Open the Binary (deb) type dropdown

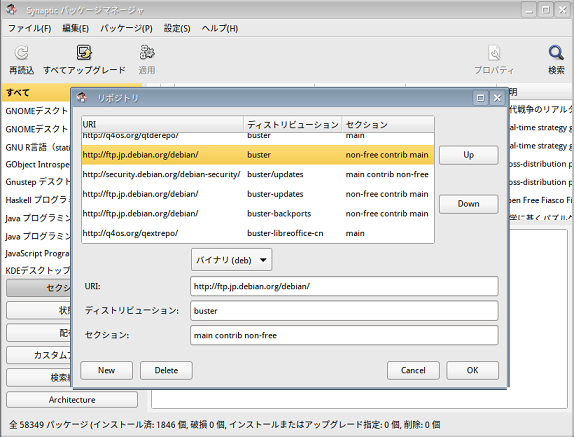(x=231, y=260)
